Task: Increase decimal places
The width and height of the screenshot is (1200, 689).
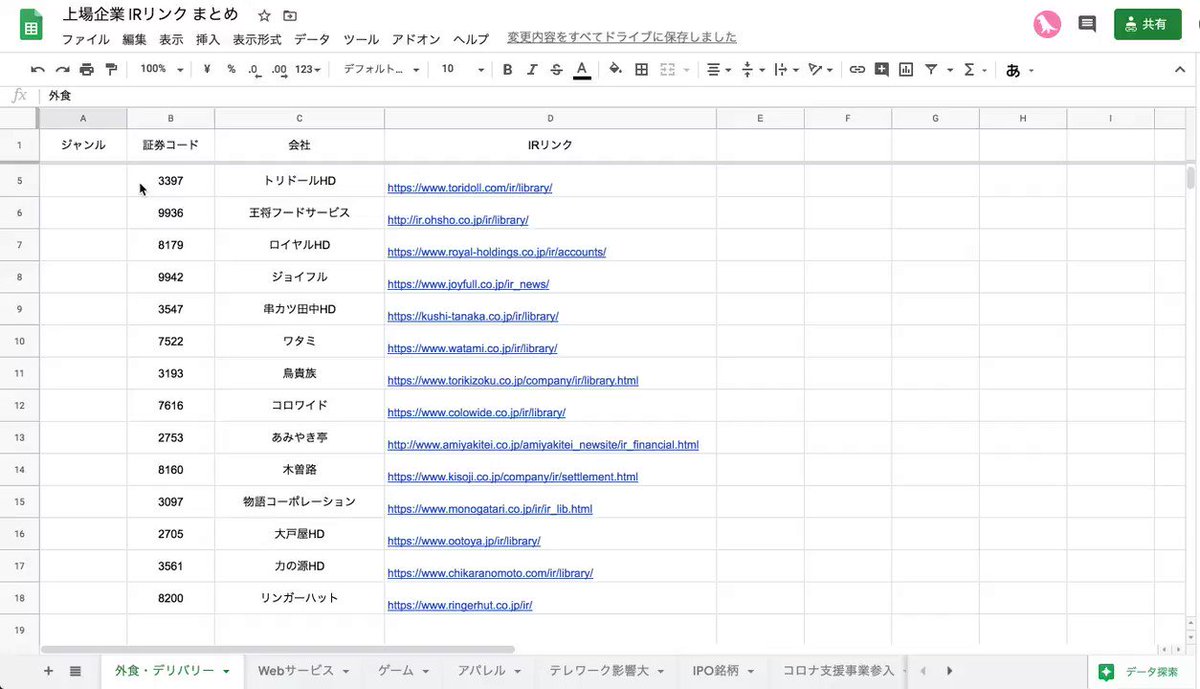Action: coord(279,70)
